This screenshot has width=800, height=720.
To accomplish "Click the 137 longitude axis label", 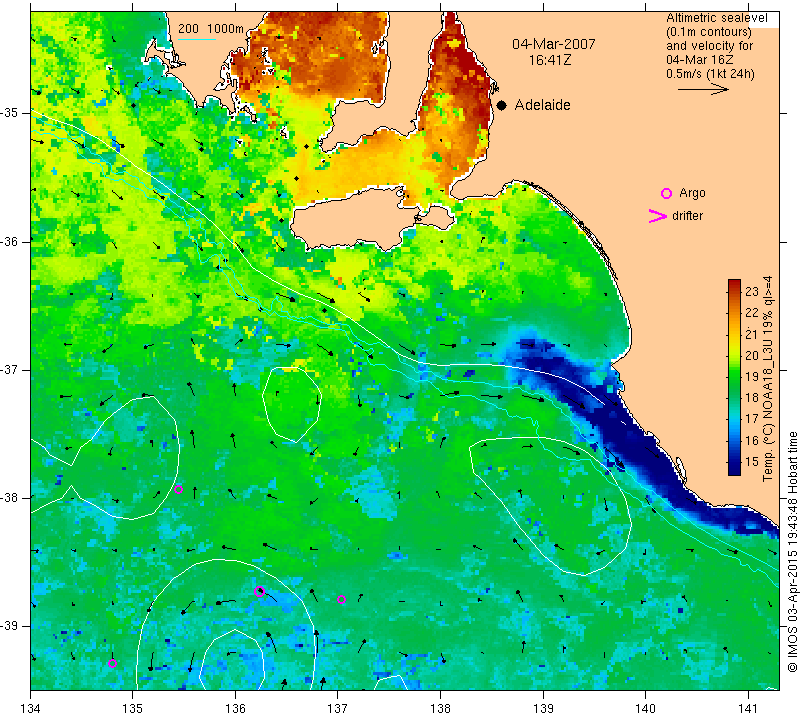I will 338,709.
